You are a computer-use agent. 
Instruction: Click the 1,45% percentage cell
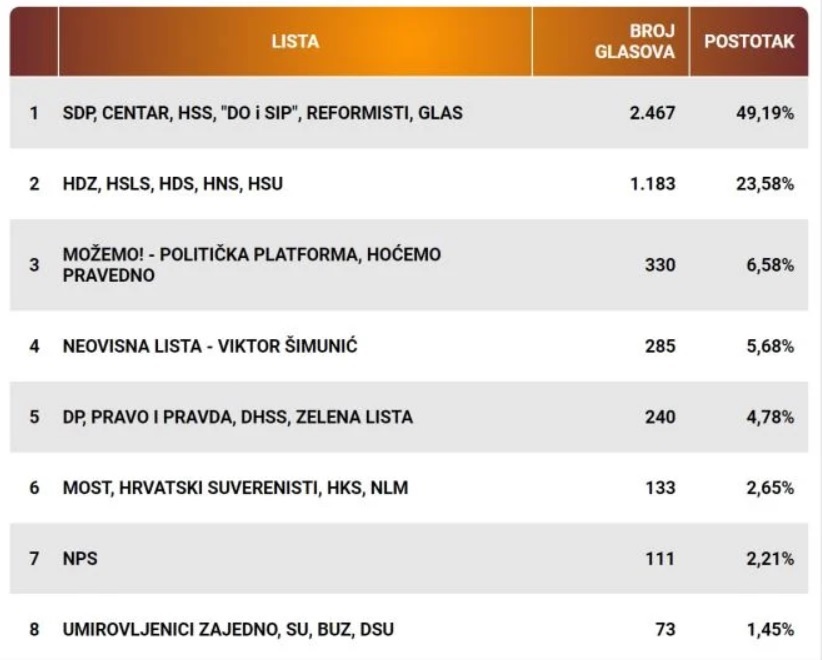tap(770, 629)
